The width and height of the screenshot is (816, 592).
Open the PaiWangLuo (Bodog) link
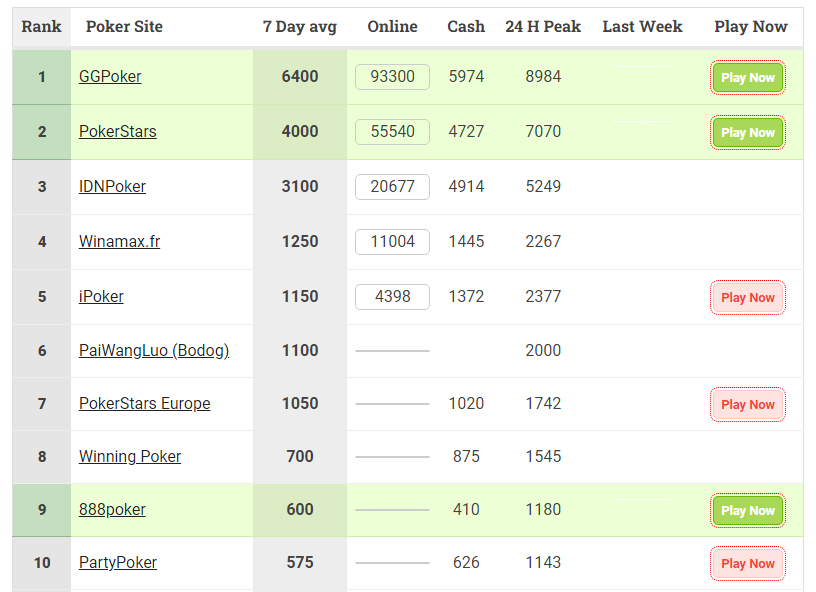[154, 351]
